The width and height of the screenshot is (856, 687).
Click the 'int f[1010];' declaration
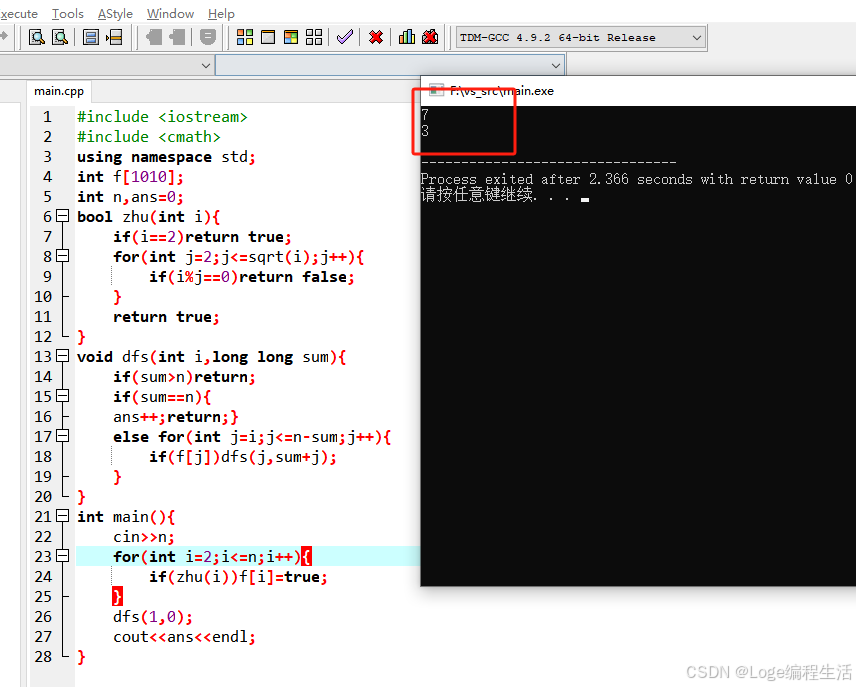tap(130, 177)
